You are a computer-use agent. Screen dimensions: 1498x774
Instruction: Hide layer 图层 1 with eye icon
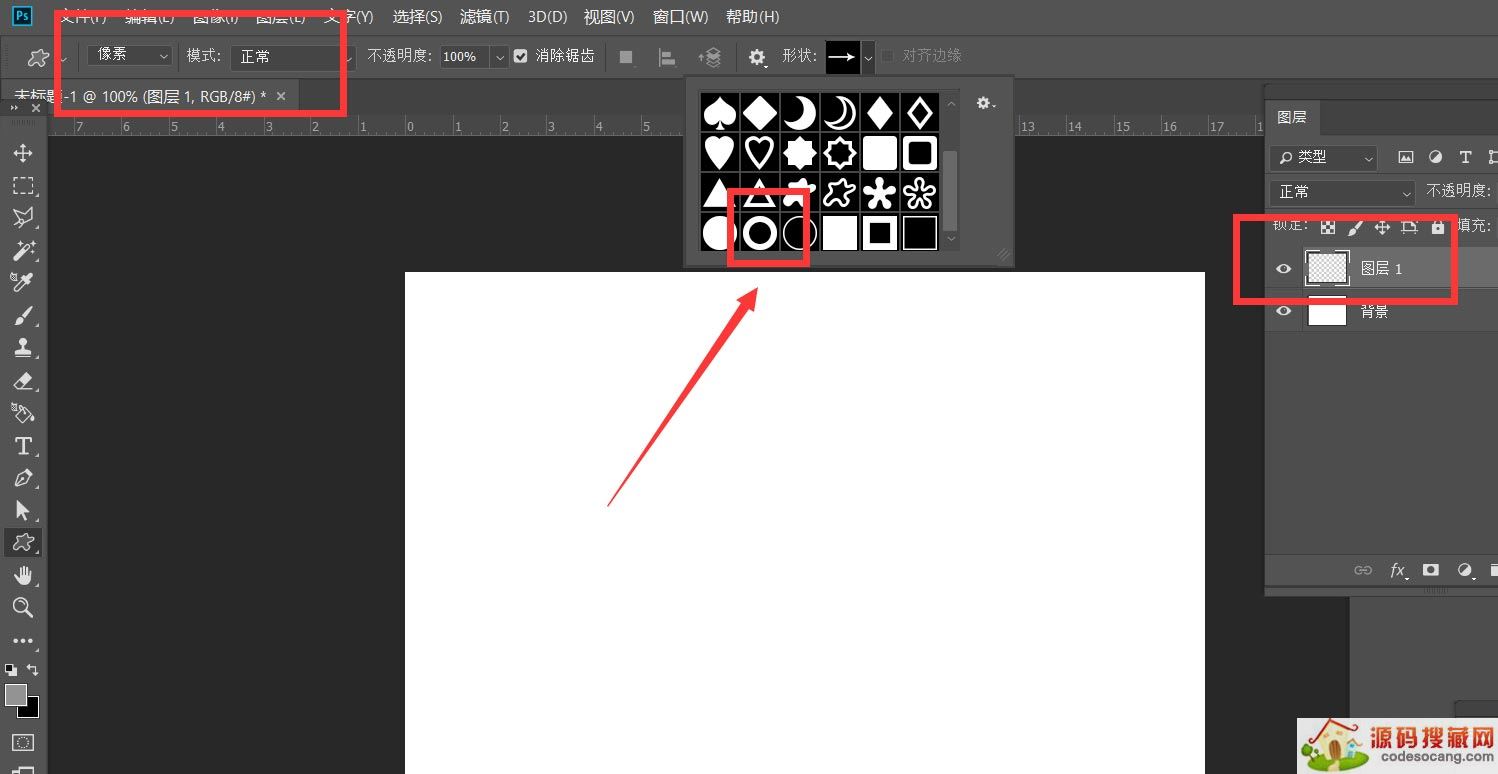(1284, 268)
